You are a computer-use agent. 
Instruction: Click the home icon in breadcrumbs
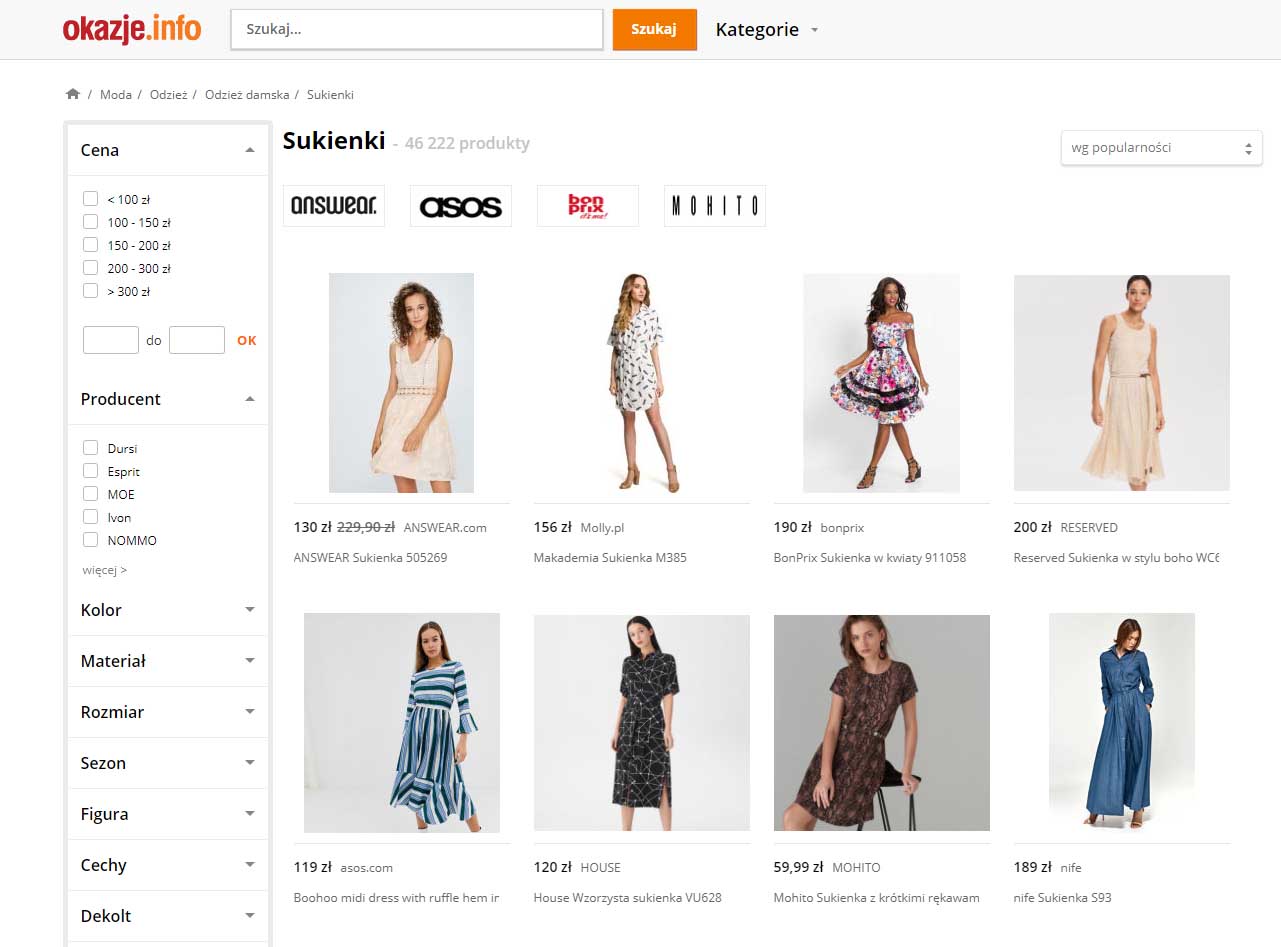click(x=72, y=94)
